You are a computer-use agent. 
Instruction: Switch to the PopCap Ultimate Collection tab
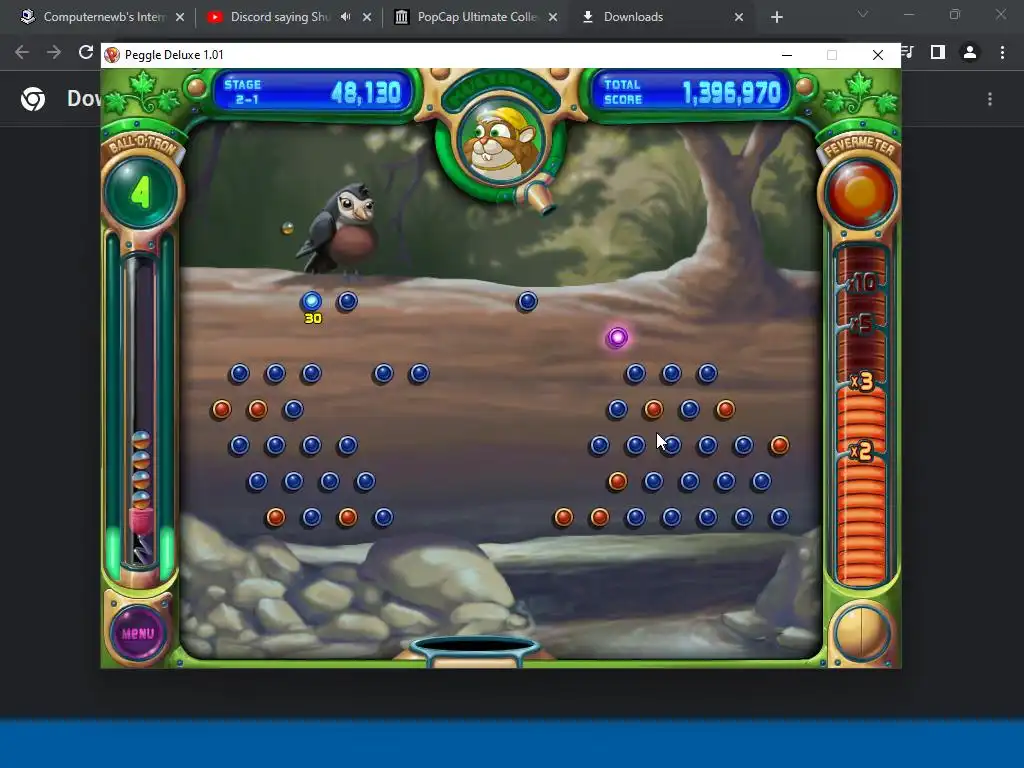477,17
